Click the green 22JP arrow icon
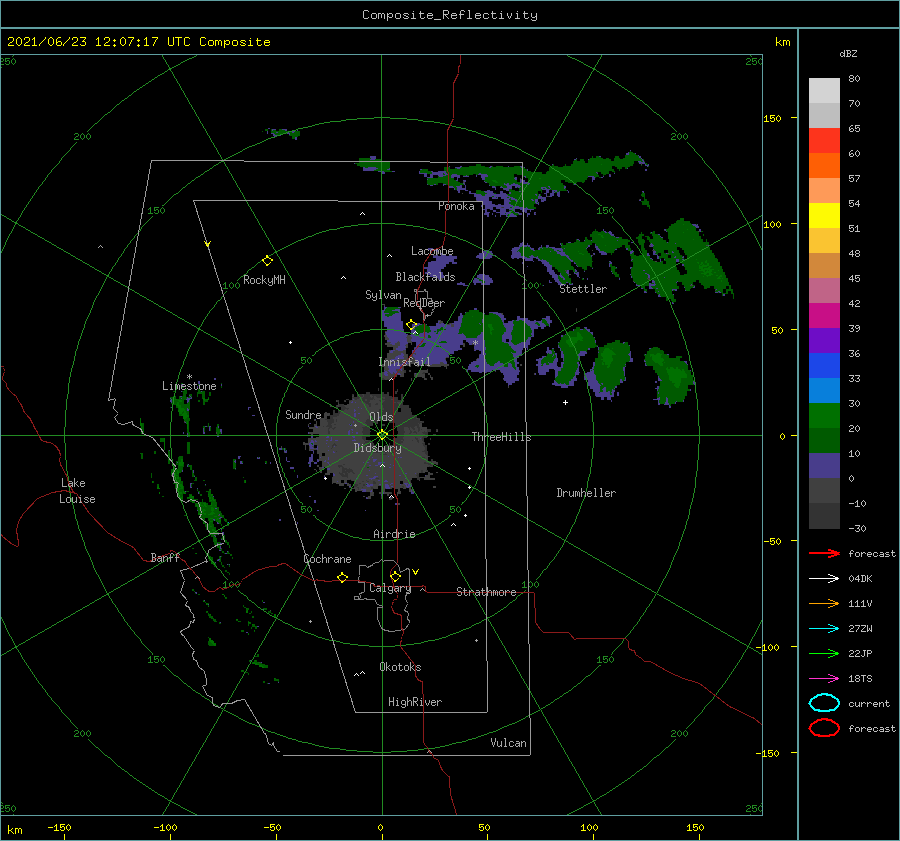Viewport: 900px width, 841px height. tap(824, 653)
